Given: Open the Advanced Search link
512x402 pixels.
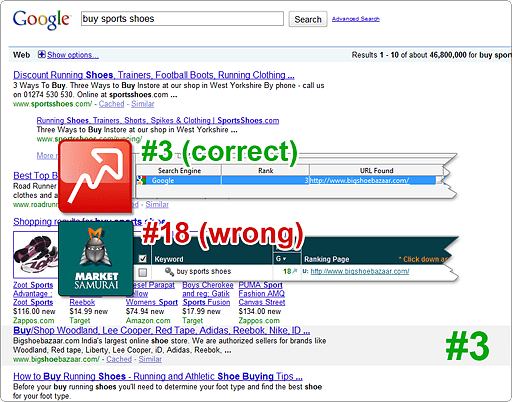Looking at the screenshot, I should (x=356, y=19).
